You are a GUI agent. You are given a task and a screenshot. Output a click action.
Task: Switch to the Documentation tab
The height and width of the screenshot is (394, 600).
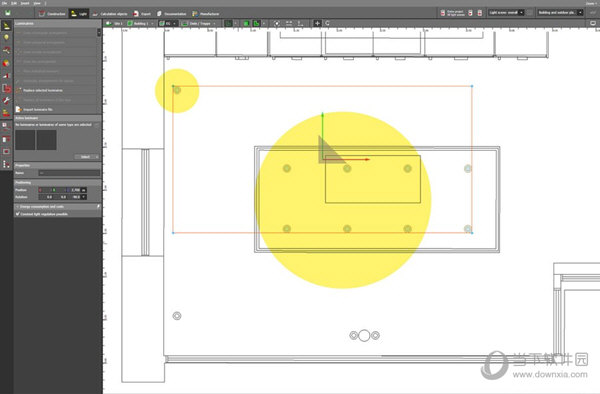click(171, 13)
